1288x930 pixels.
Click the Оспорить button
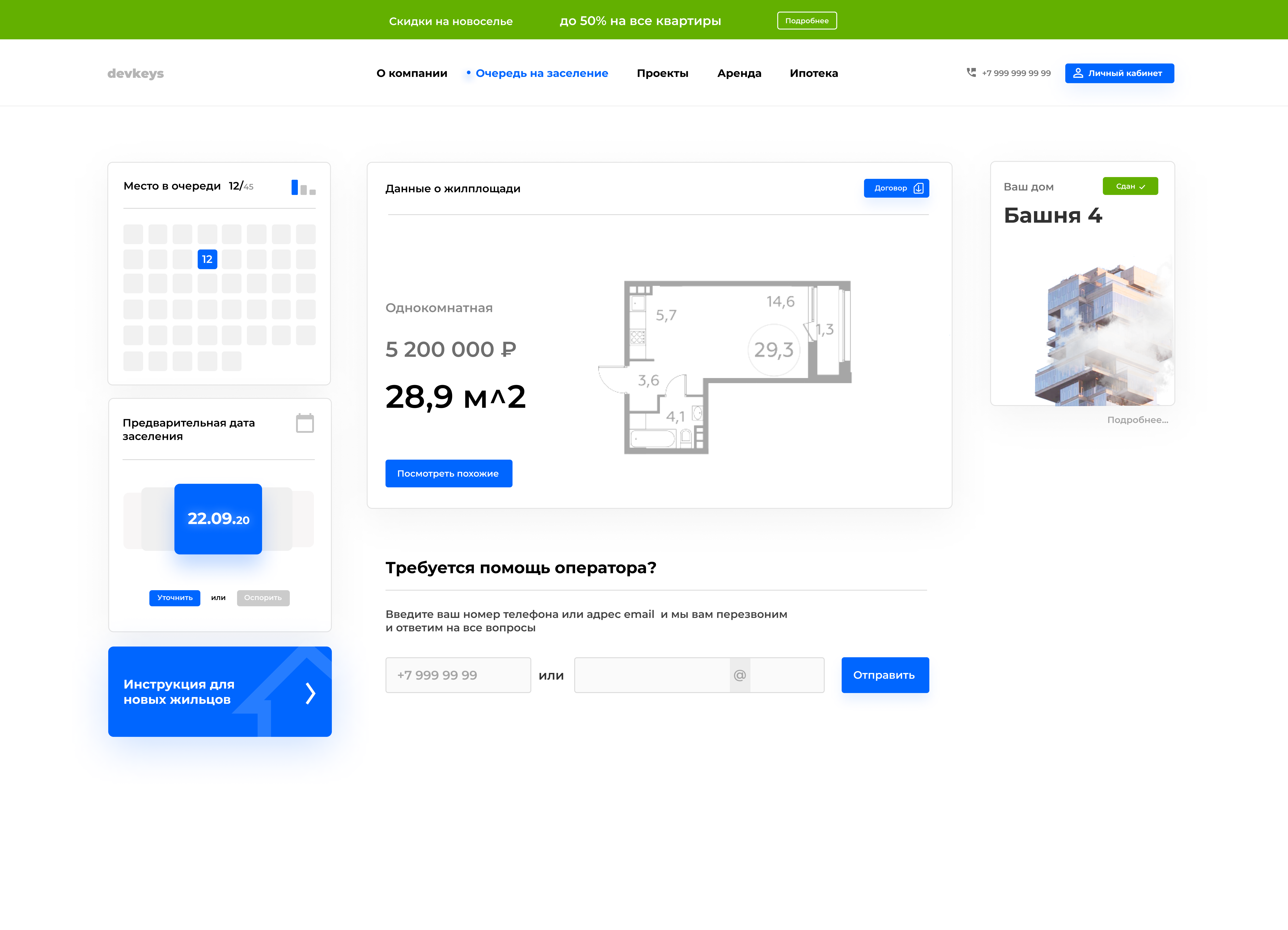point(263,598)
